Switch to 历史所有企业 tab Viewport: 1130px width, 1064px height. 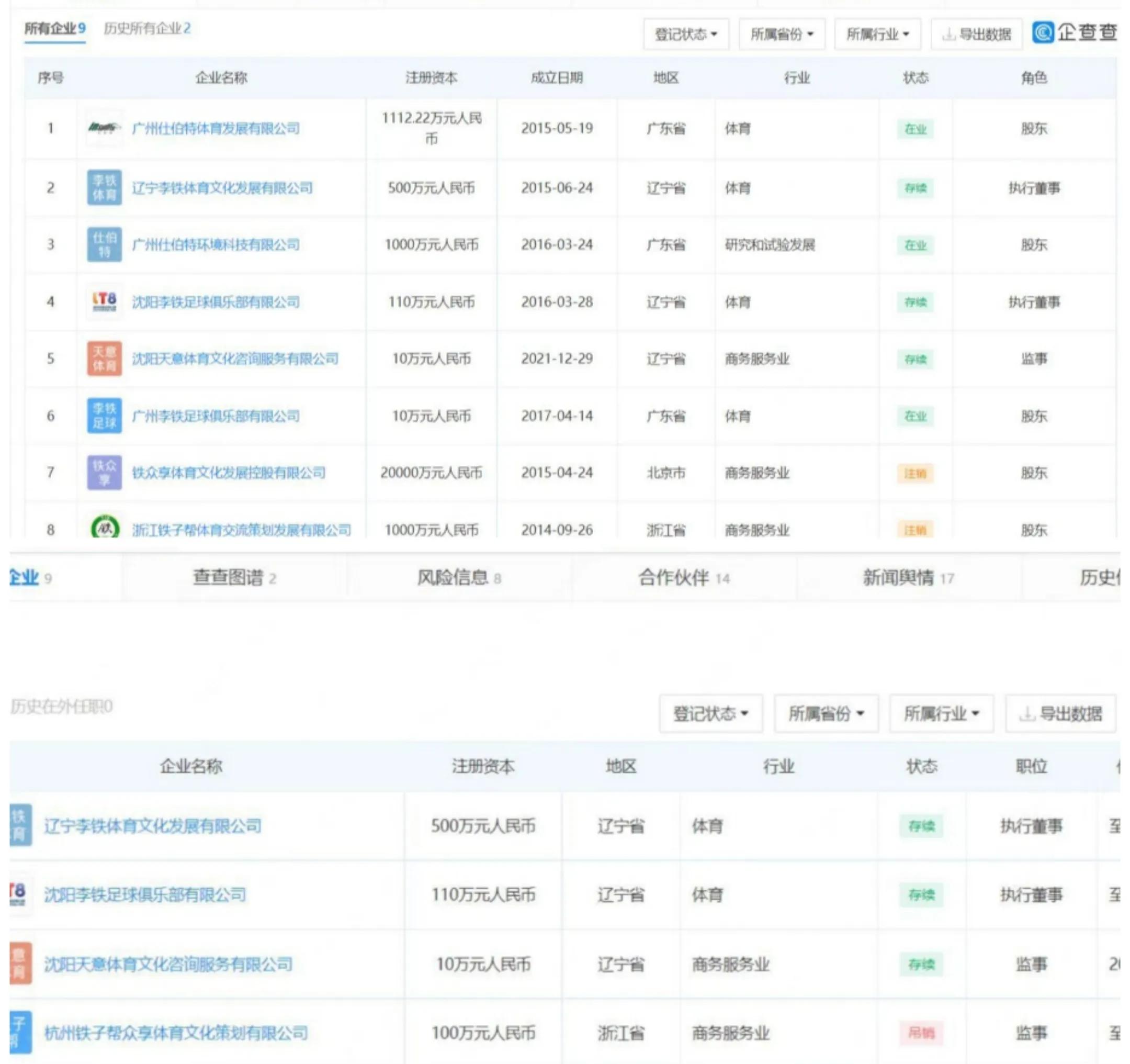click(147, 28)
